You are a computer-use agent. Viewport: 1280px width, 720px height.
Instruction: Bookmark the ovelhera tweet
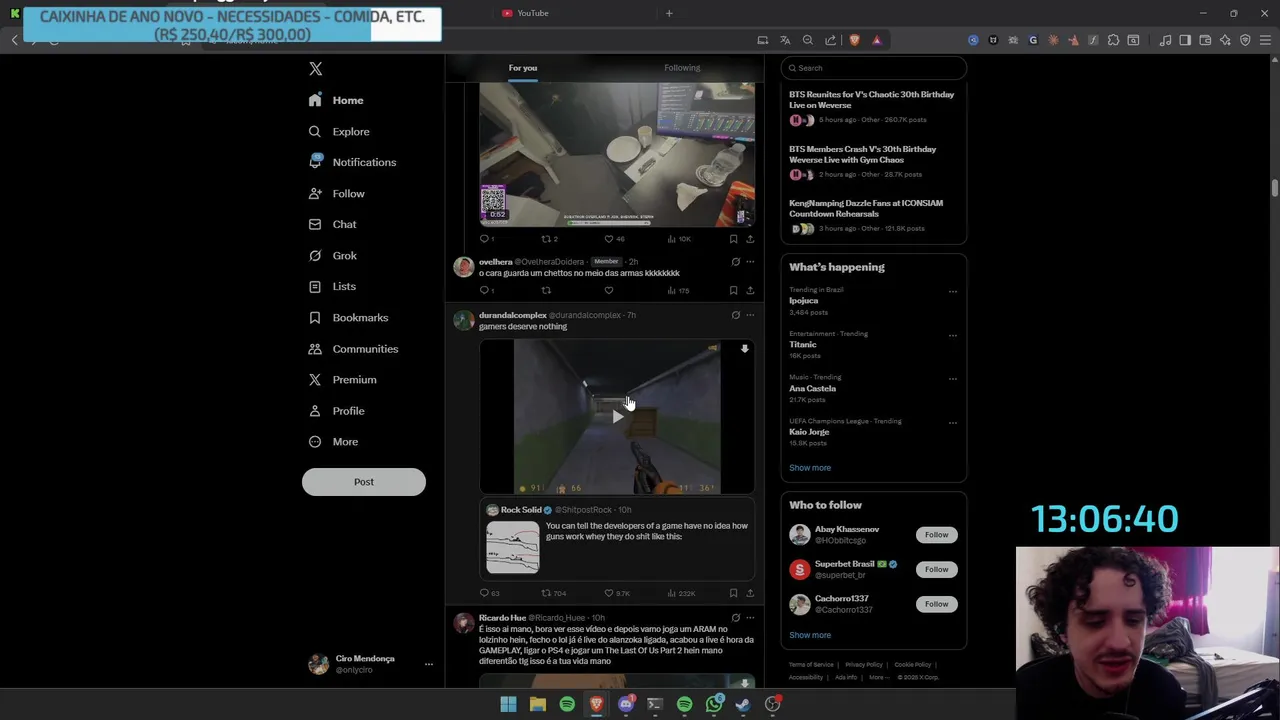coord(733,290)
